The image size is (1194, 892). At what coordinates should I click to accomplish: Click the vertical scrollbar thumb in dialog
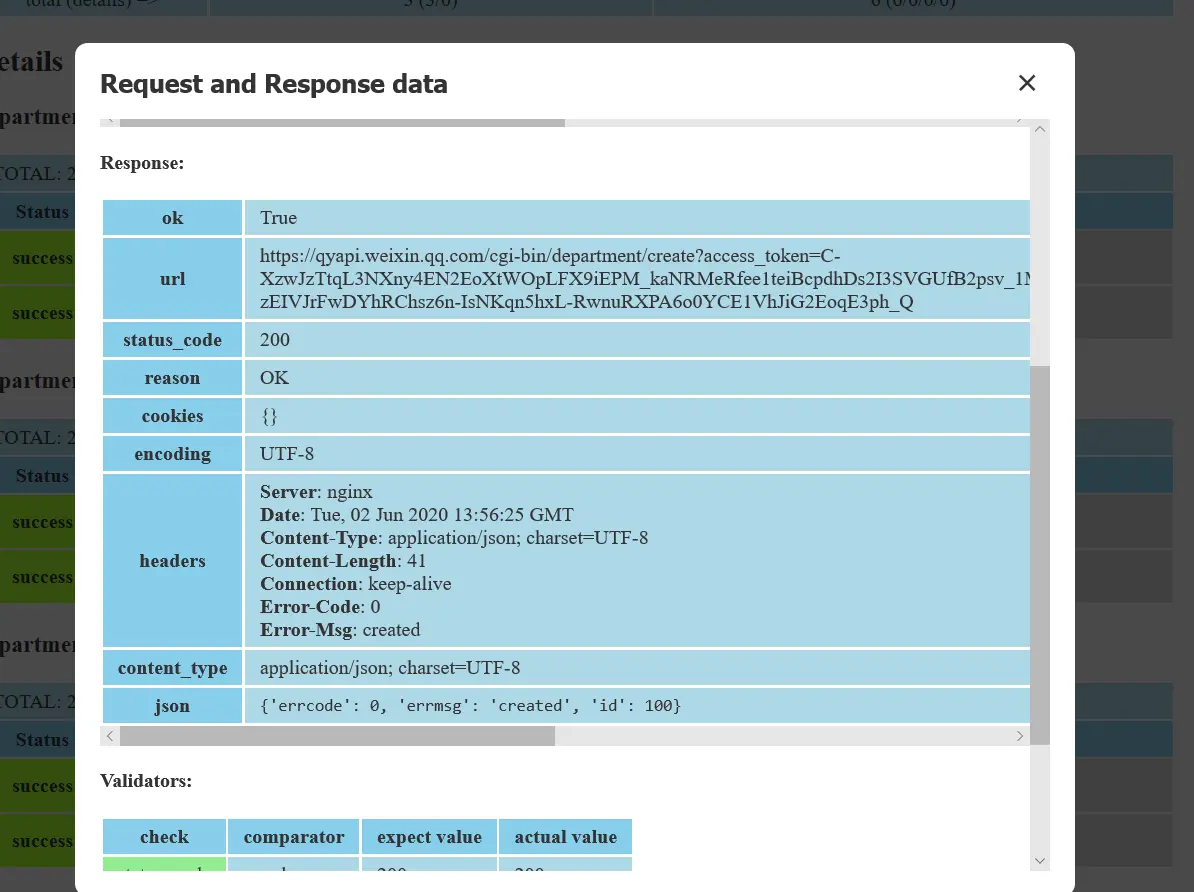pyautogui.click(x=1039, y=555)
